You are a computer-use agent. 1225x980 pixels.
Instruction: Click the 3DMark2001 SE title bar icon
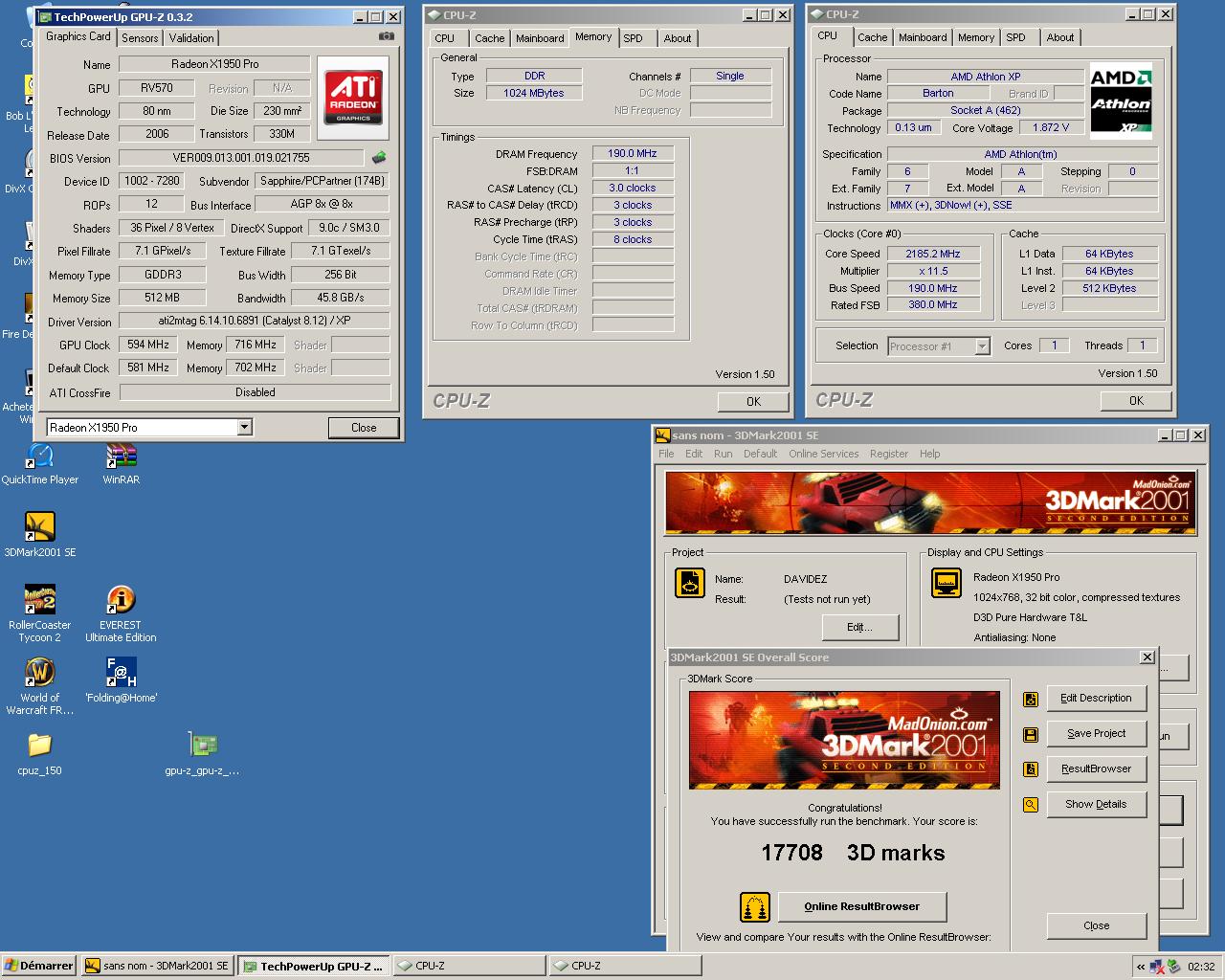662,435
